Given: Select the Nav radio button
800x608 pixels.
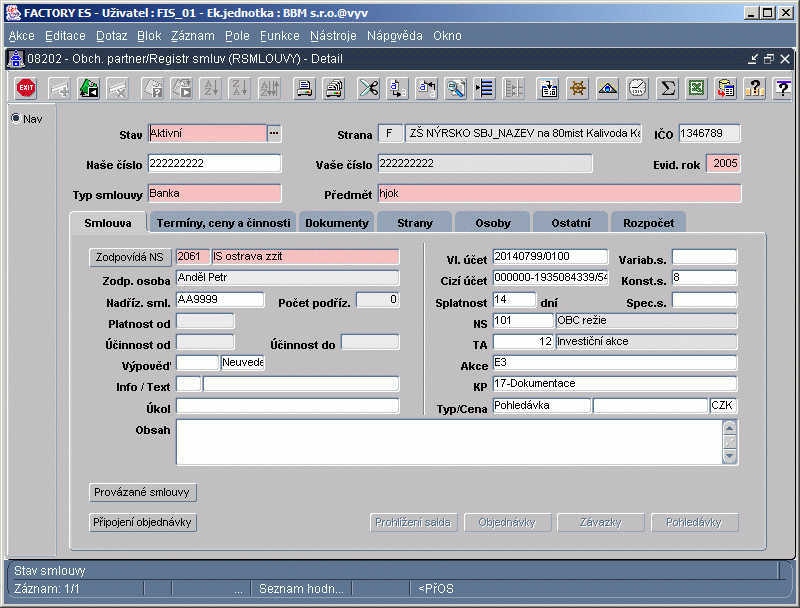Looking at the screenshot, I should [x=16, y=119].
